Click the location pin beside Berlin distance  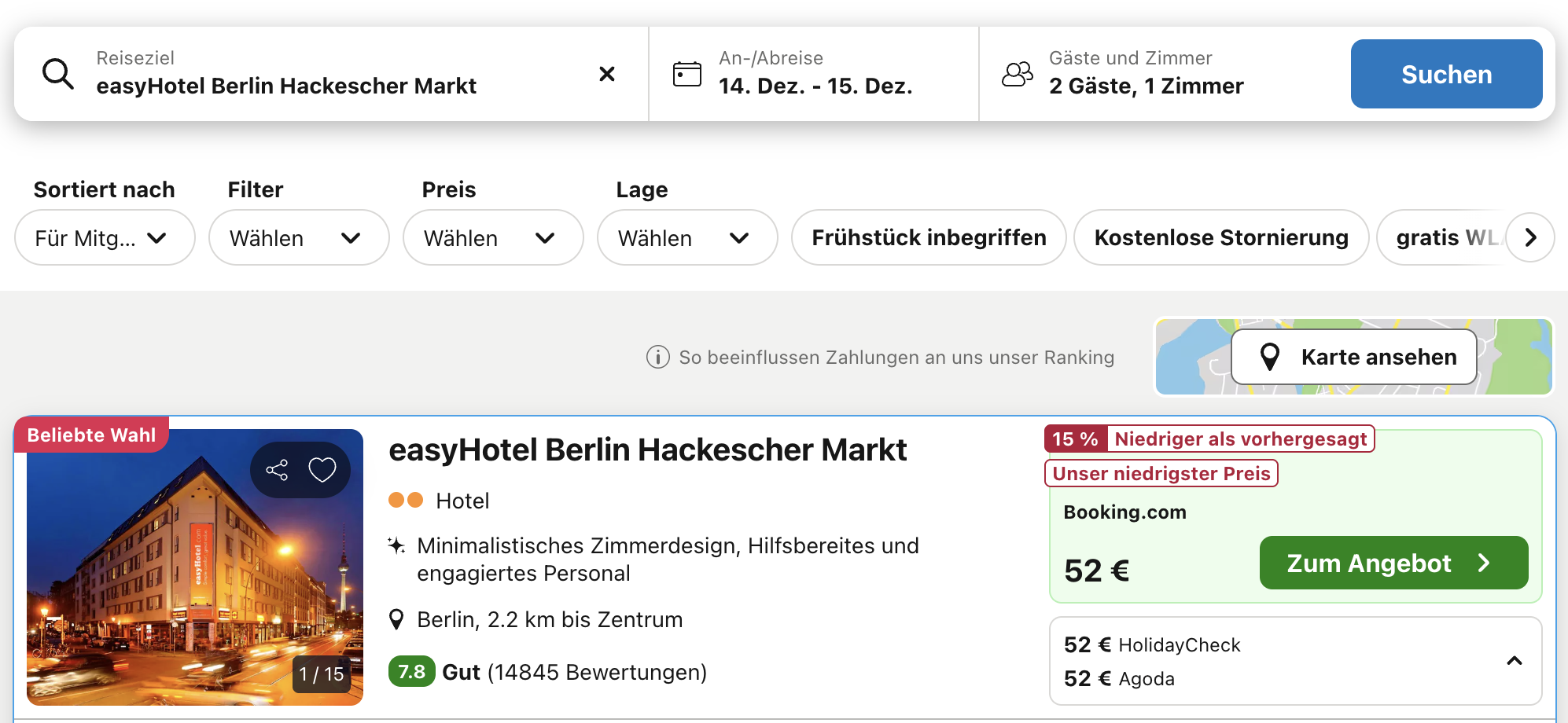[397, 619]
